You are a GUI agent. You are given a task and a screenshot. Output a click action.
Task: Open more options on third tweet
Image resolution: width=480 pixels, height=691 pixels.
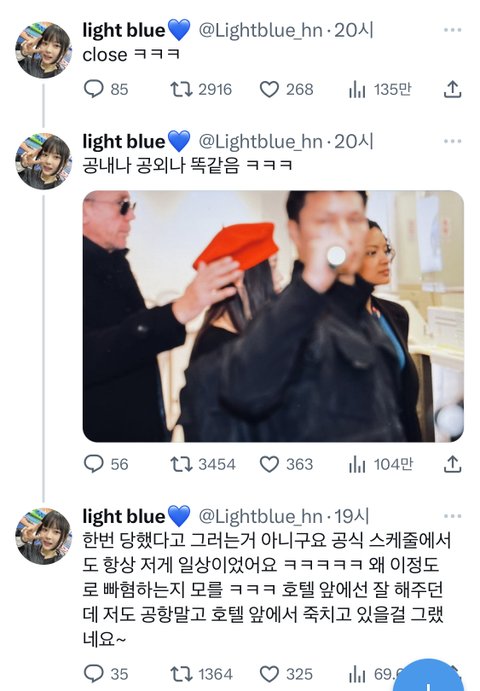pos(452,516)
